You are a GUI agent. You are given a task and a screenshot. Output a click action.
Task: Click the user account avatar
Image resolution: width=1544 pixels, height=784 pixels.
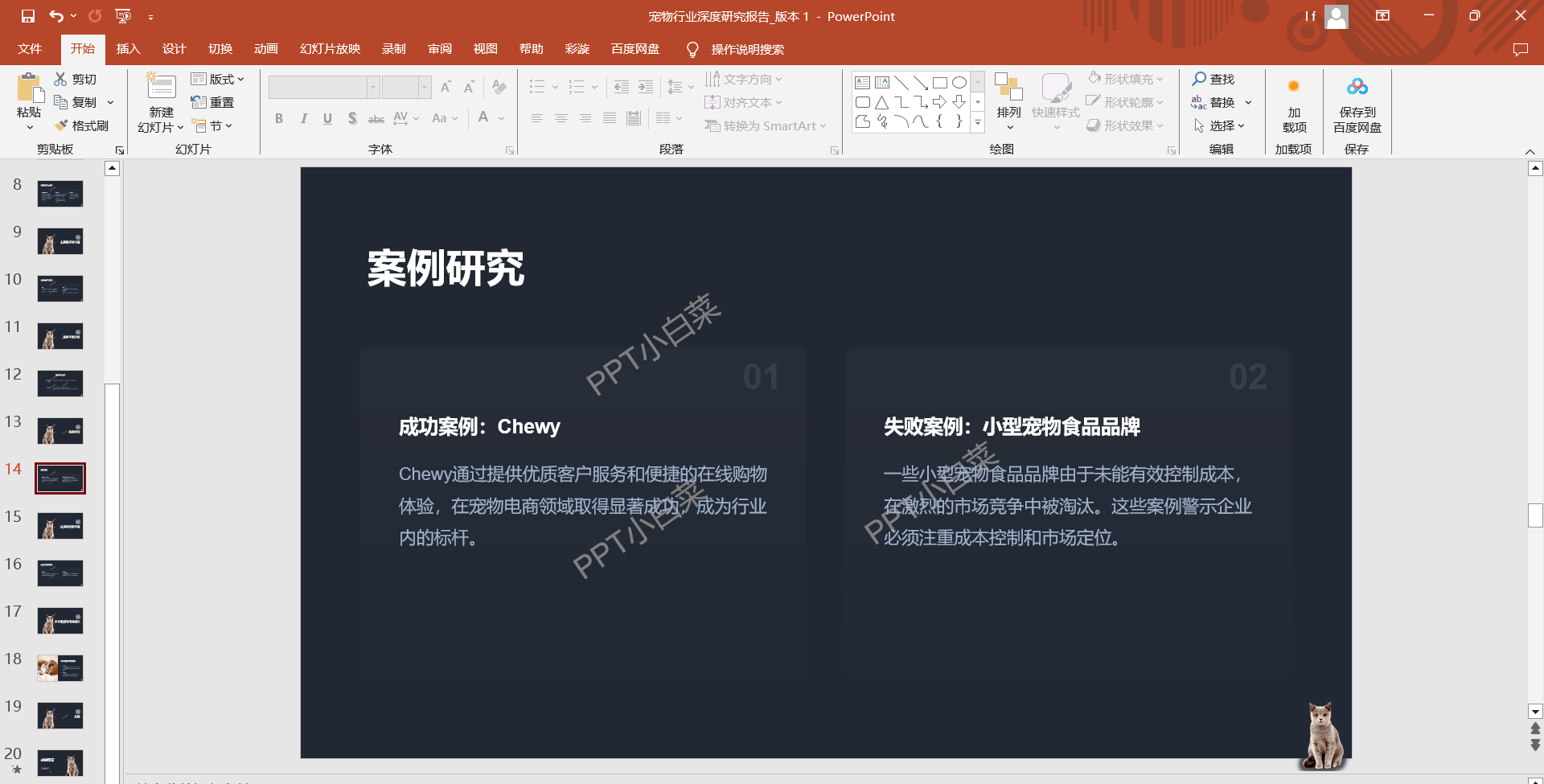(1337, 16)
